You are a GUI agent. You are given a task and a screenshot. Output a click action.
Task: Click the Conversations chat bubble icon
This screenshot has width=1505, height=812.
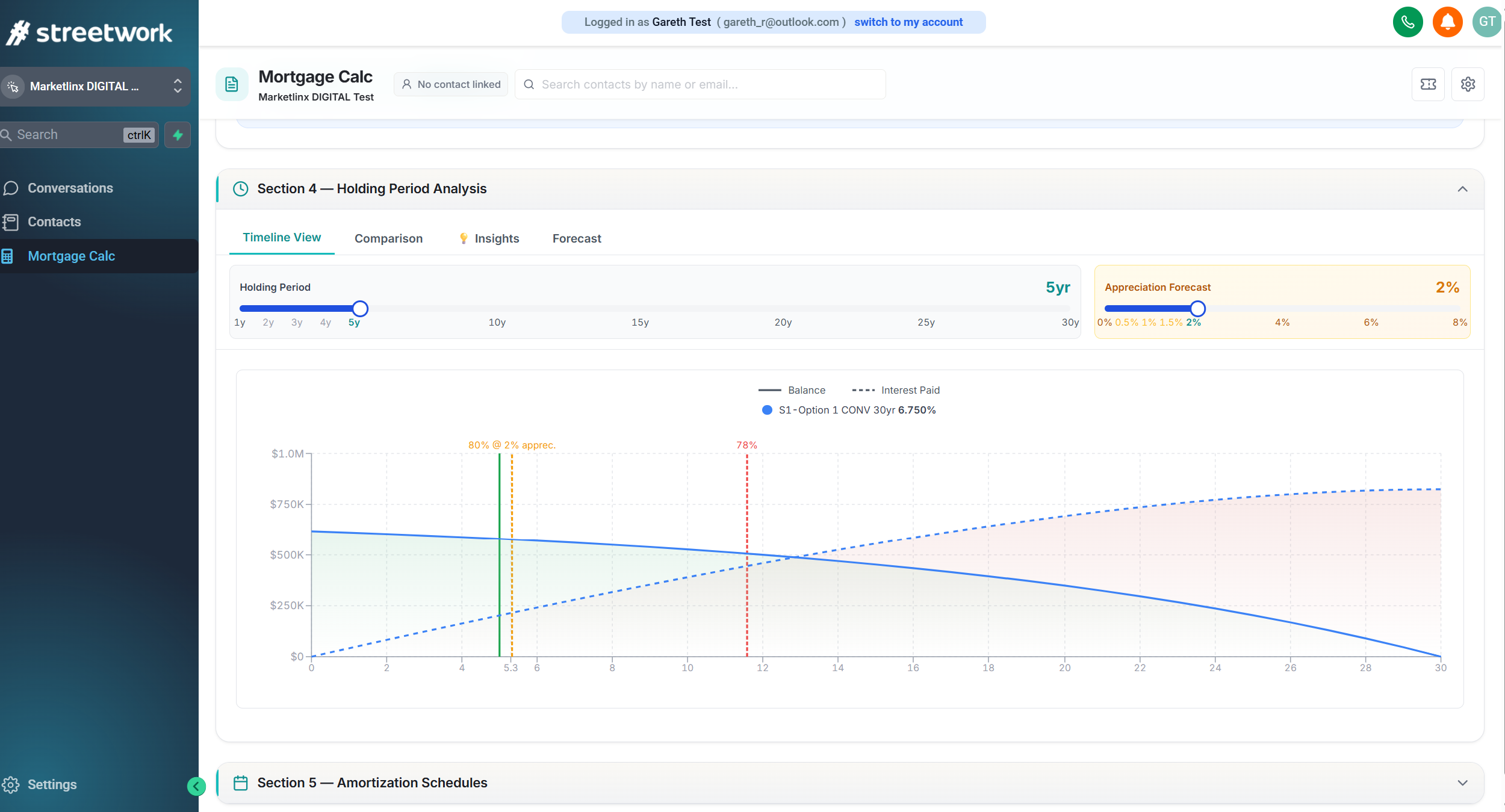point(10,188)
